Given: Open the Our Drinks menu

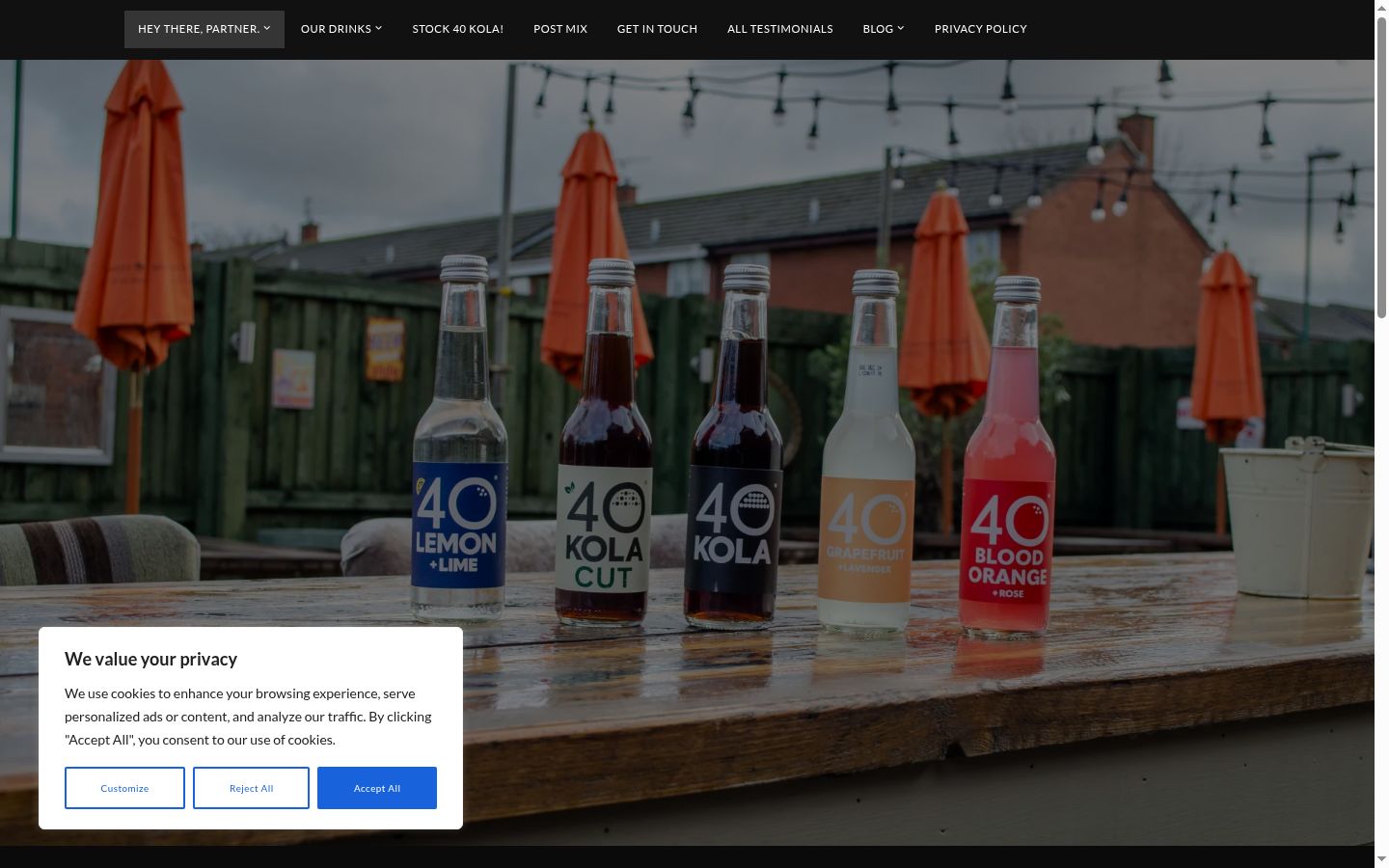Looking at the screenshot, I should coord(341,29).
